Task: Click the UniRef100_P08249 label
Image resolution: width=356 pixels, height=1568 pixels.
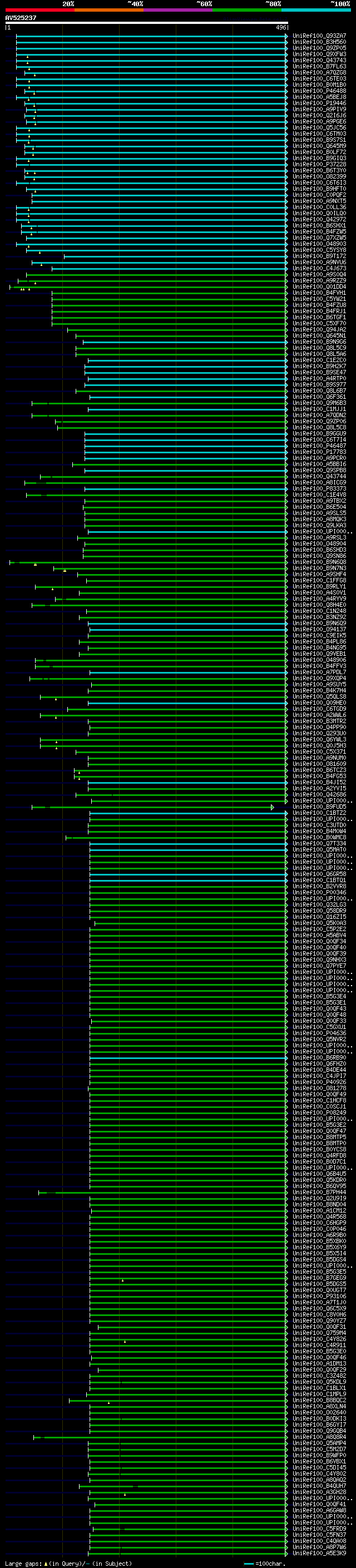Action: [x=319, y=1112]
